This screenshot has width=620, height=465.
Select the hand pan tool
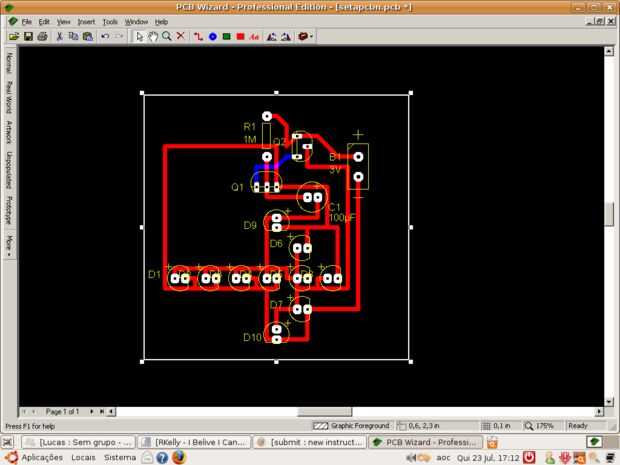153,37
